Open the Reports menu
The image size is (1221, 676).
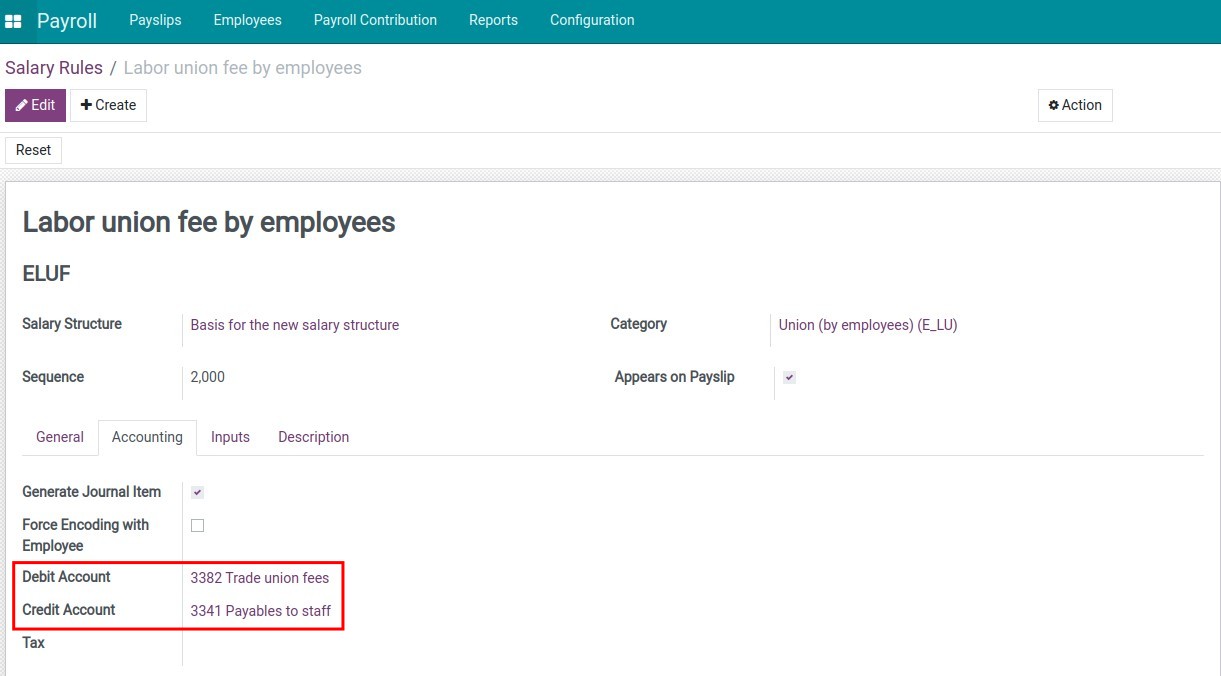493,20
